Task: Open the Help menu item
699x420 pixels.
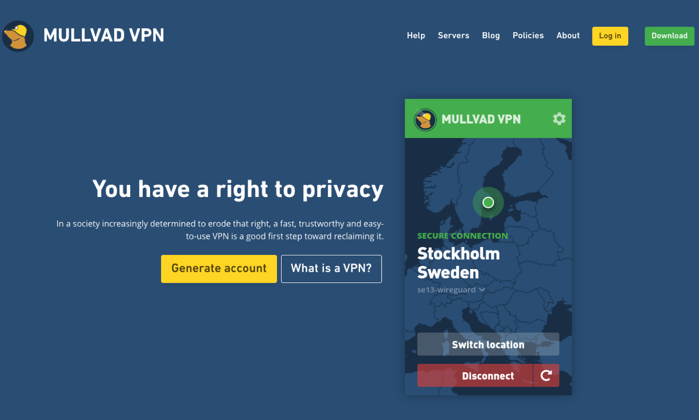Action: (x=416, y=36)
